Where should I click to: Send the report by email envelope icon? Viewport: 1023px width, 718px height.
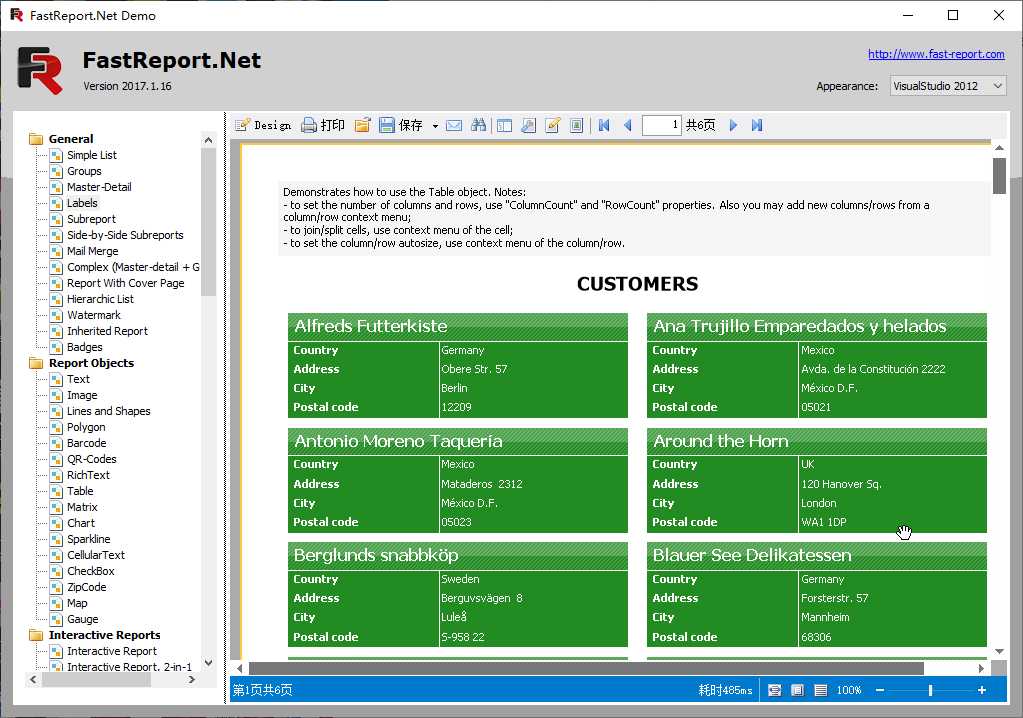click(454, 125)
